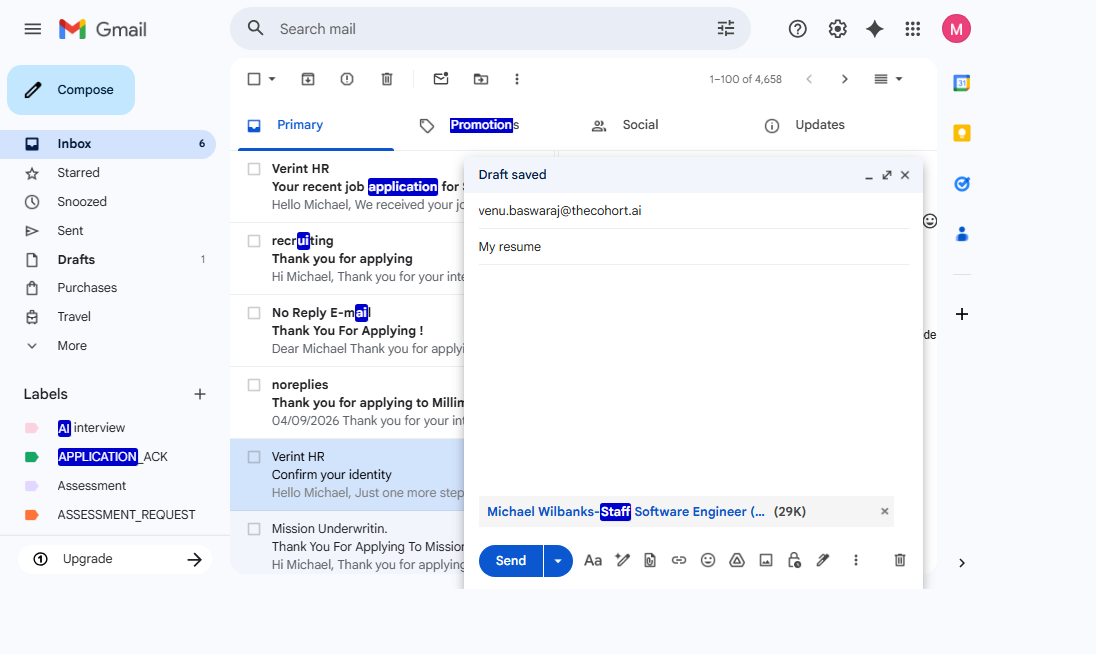This screenshot has width=1096, height=654.
Task: Open Gmail settings gear
Action: [x=838, y=29]
